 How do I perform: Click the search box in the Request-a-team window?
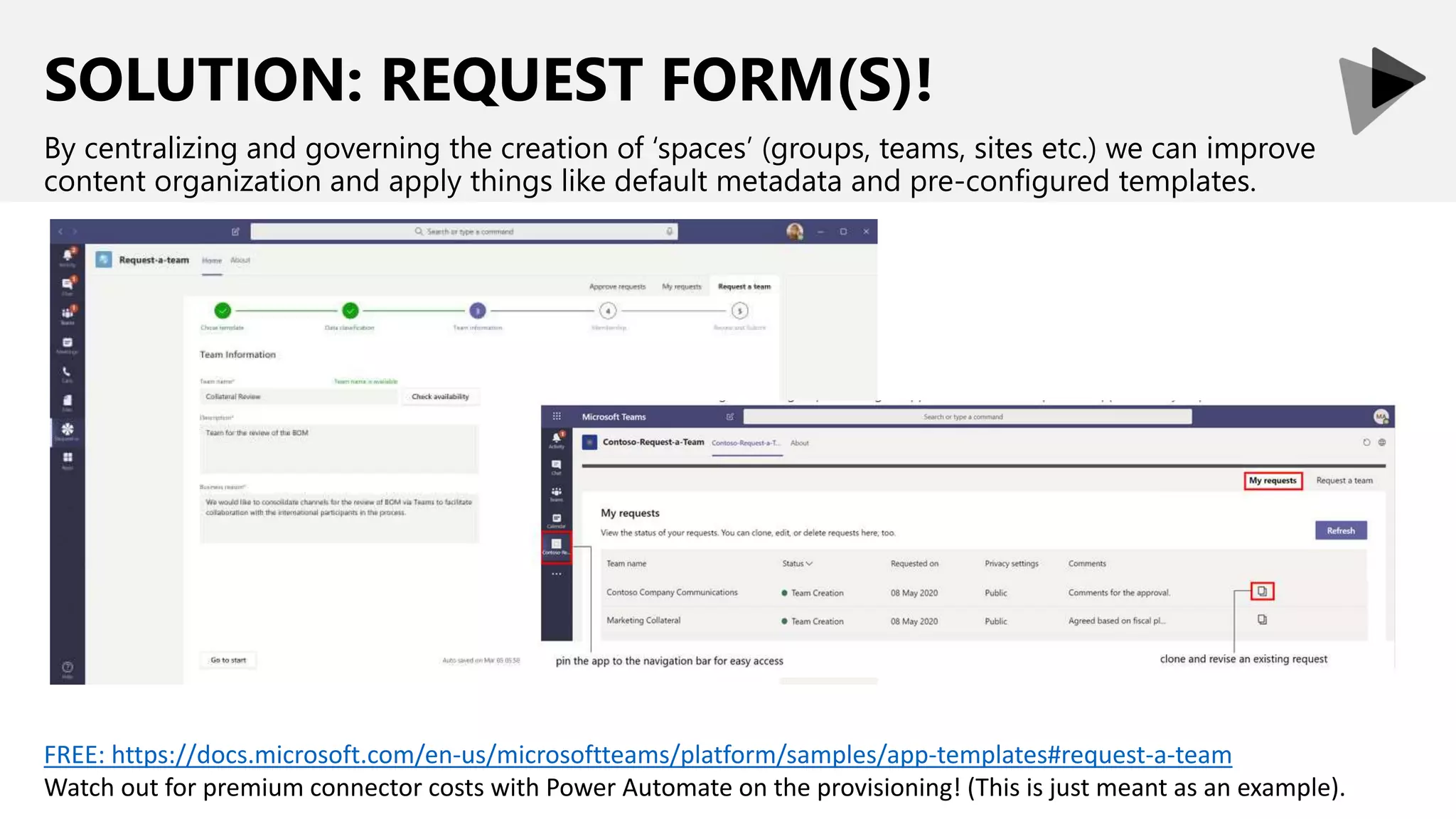[x=464, y=232]
